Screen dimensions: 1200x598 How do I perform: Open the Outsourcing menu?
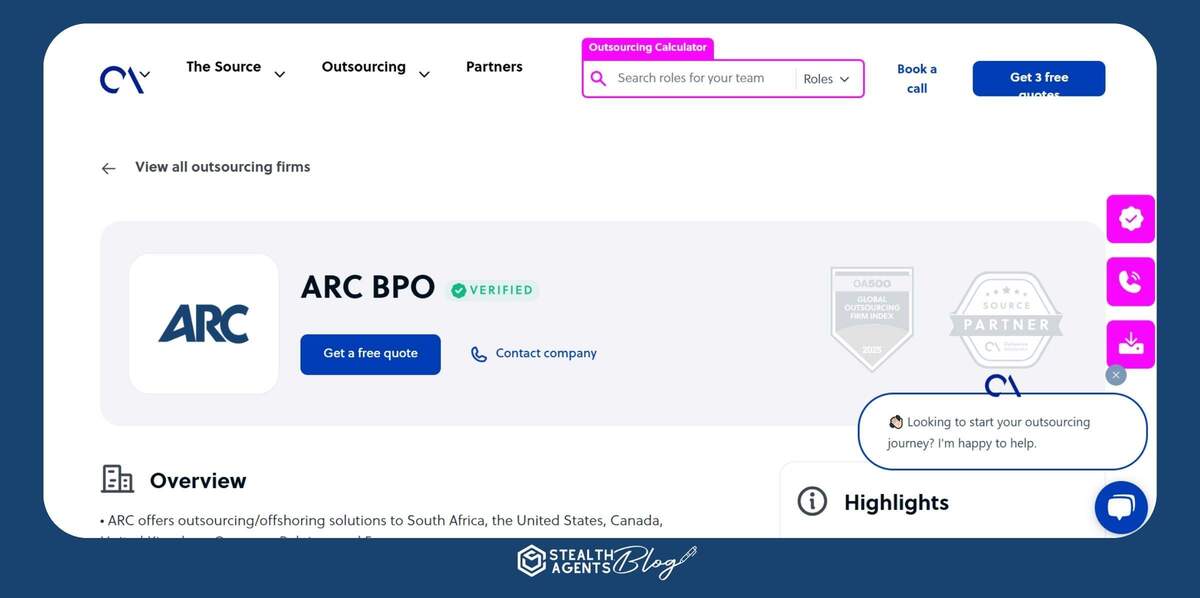pos(363,67)
